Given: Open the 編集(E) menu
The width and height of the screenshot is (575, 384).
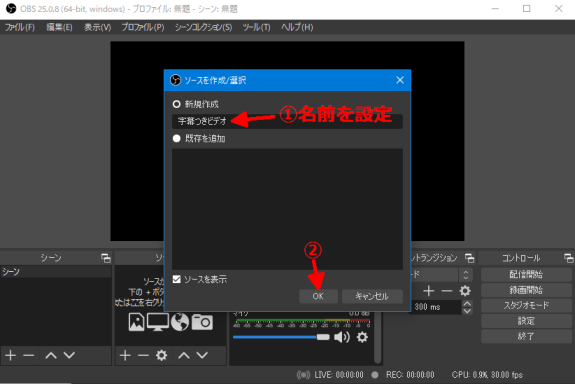Looking at the screenshot, I should tap(59, 27).
